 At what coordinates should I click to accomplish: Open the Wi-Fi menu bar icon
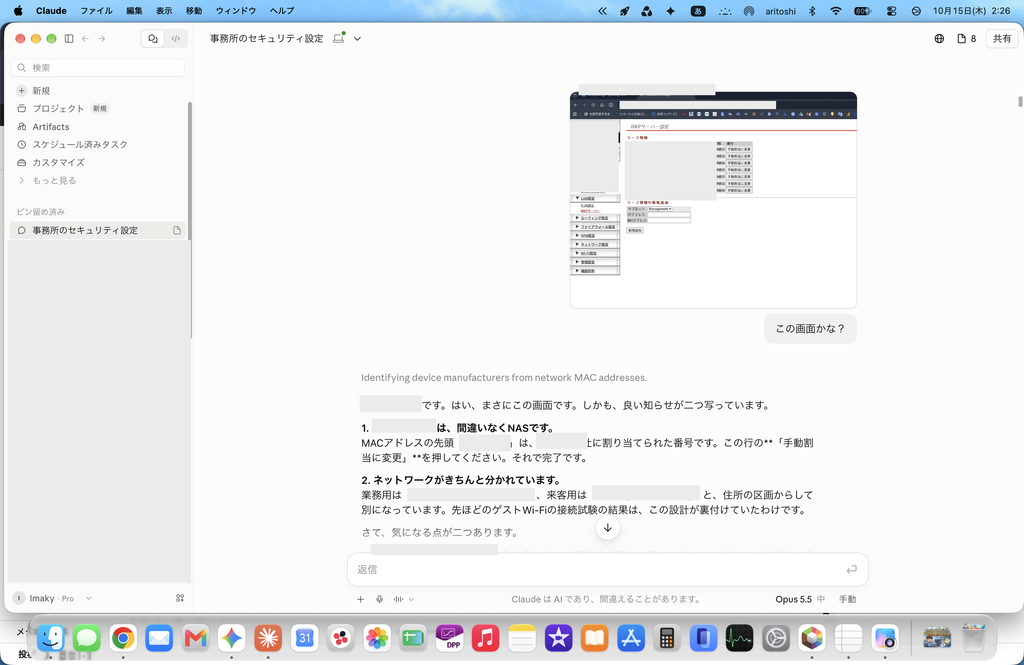click(x=836, y=11)
